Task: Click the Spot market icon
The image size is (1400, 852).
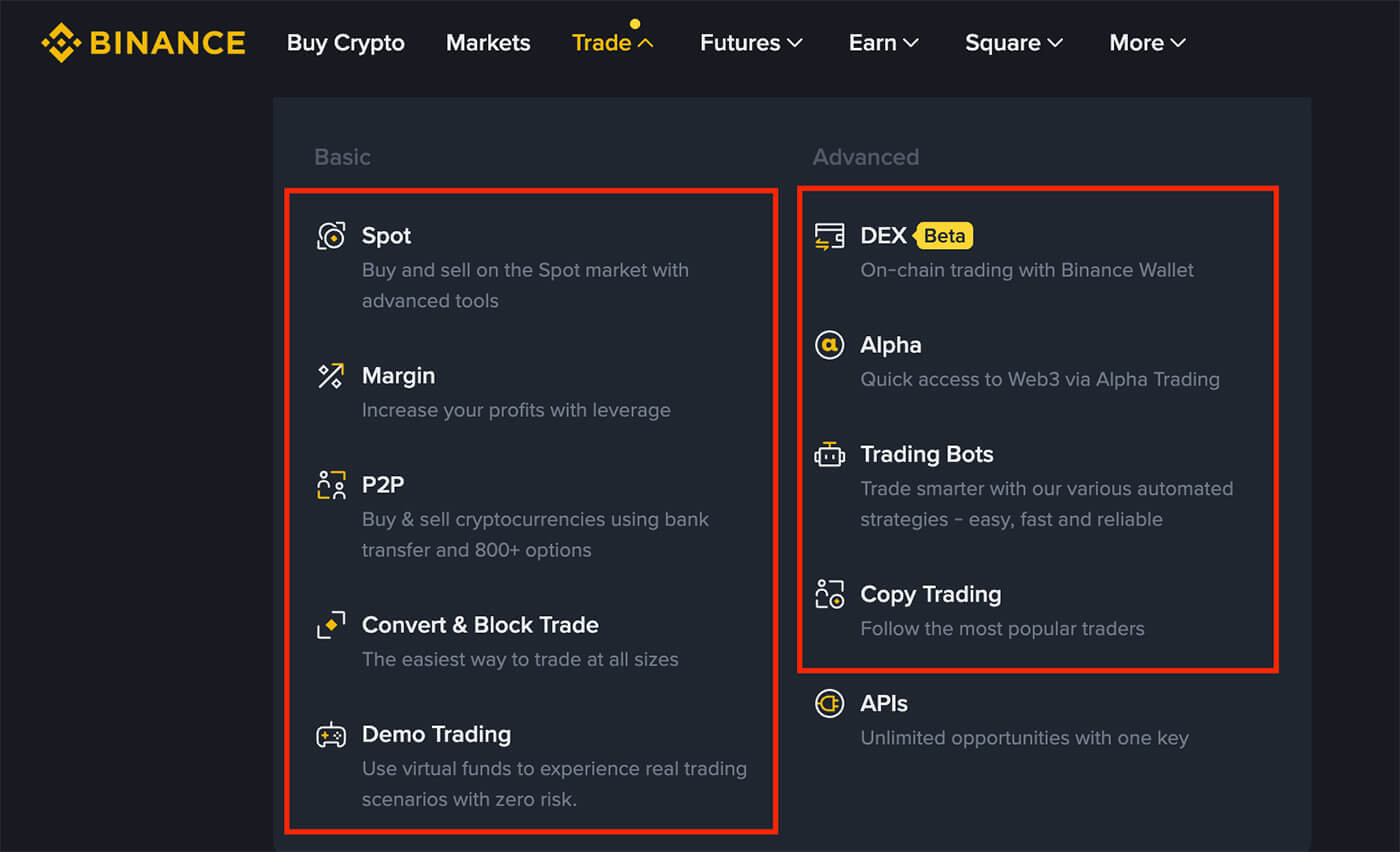Action: [x=331, y=236]
